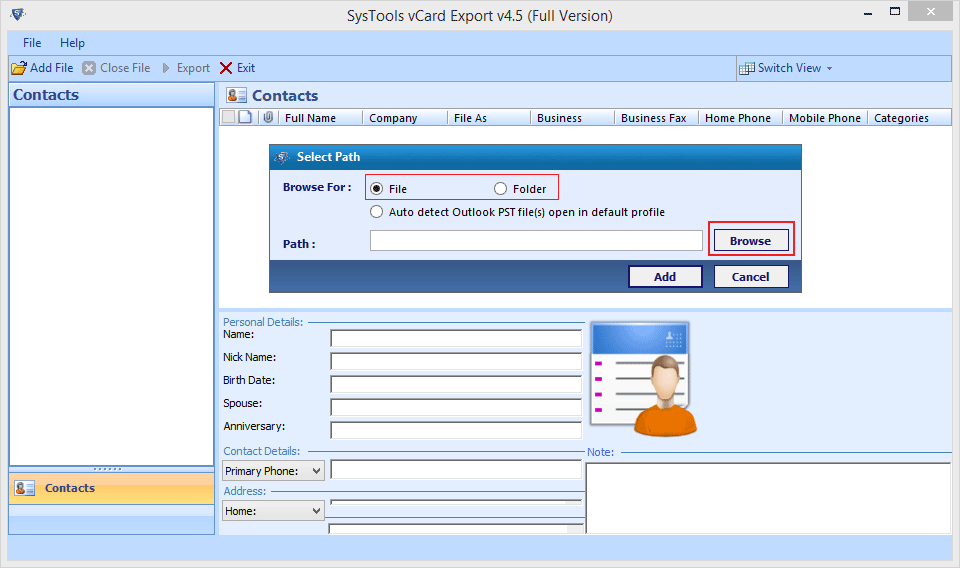The width and height of the screenshot is (960, 568).
Task: Click the Name input field
Action: pos(456,338)
